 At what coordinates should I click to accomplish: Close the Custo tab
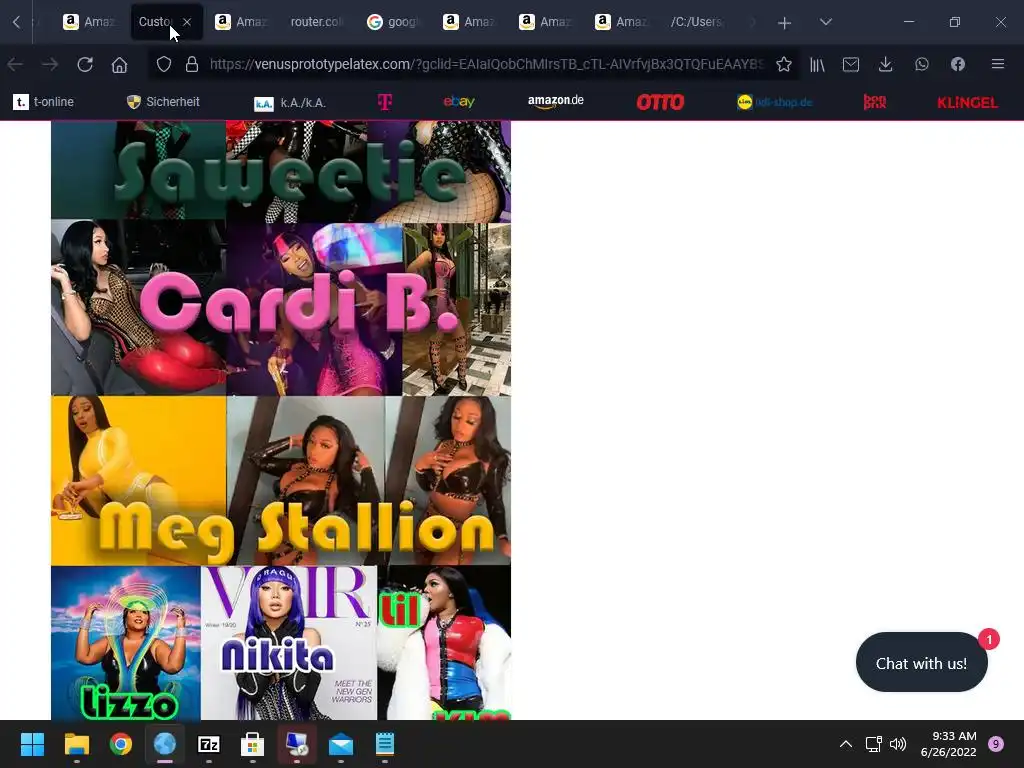pyautogui.click(x=187, y=22)
